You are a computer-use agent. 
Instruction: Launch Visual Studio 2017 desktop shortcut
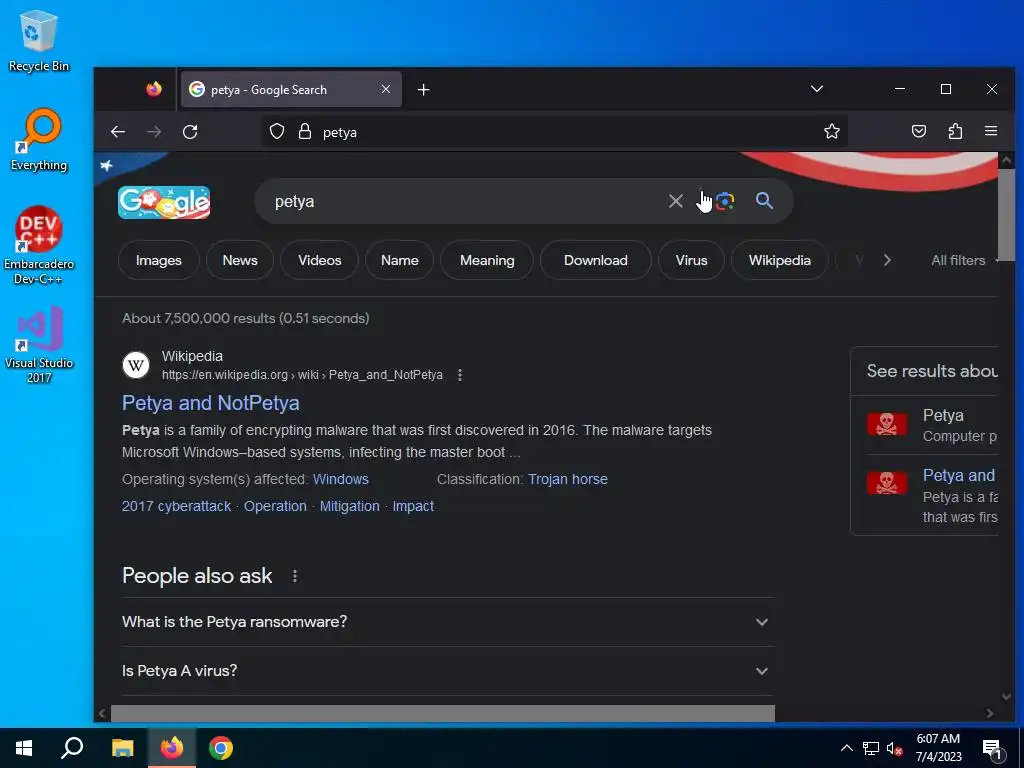[x=39, y=344]
